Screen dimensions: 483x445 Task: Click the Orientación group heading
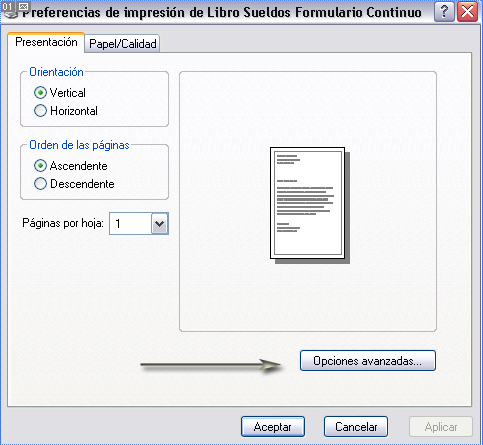[56, 72]
